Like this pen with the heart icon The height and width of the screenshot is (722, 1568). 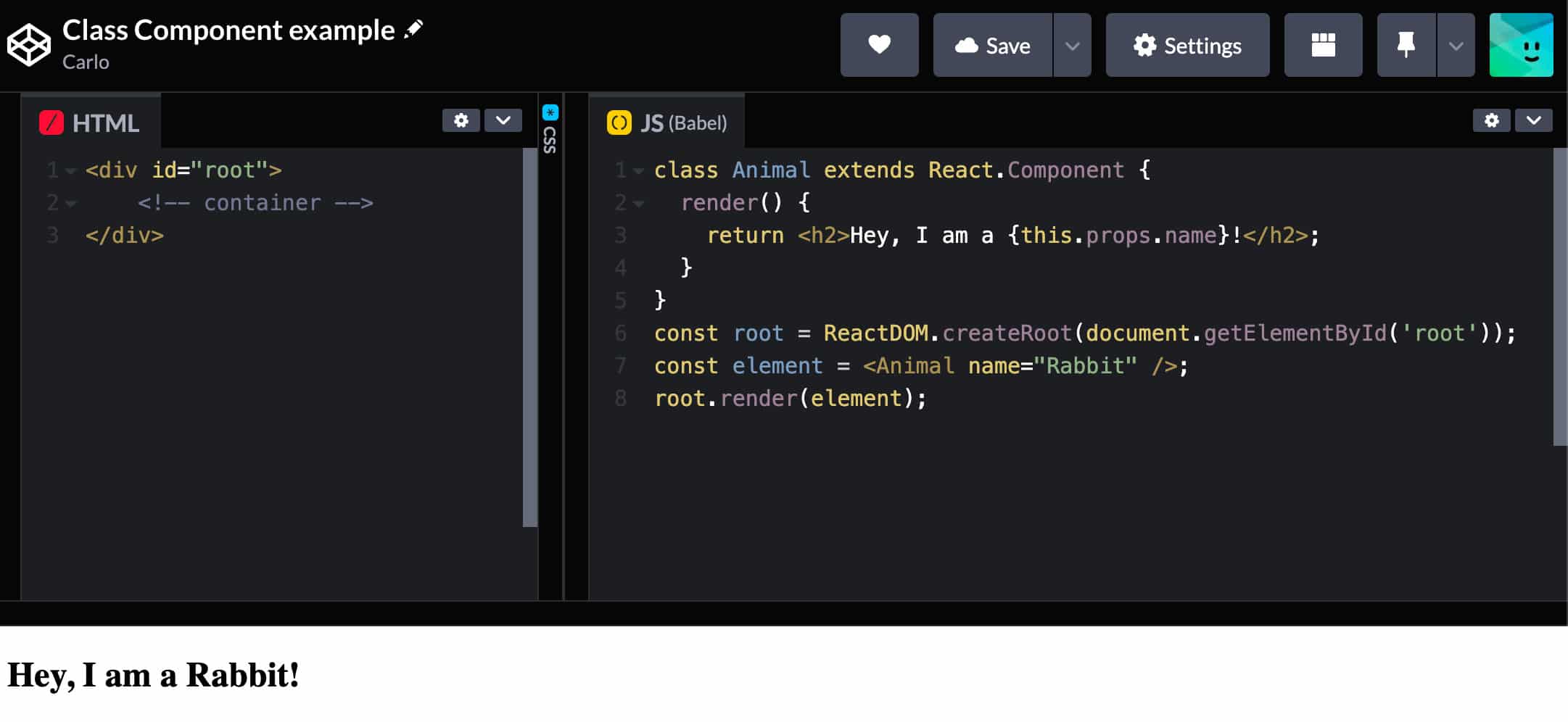point(878,45)
